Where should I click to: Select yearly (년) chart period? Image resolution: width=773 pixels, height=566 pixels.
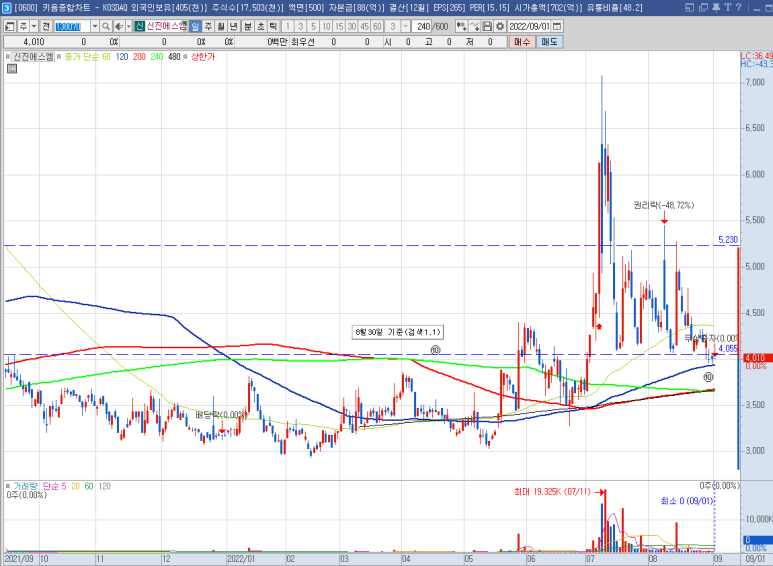[x=234, y=27]
